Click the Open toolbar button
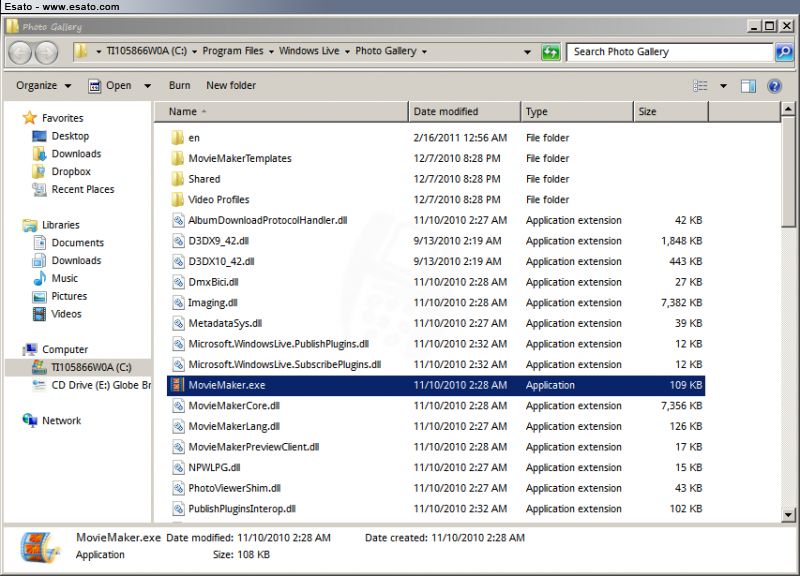 pos(111,86)
